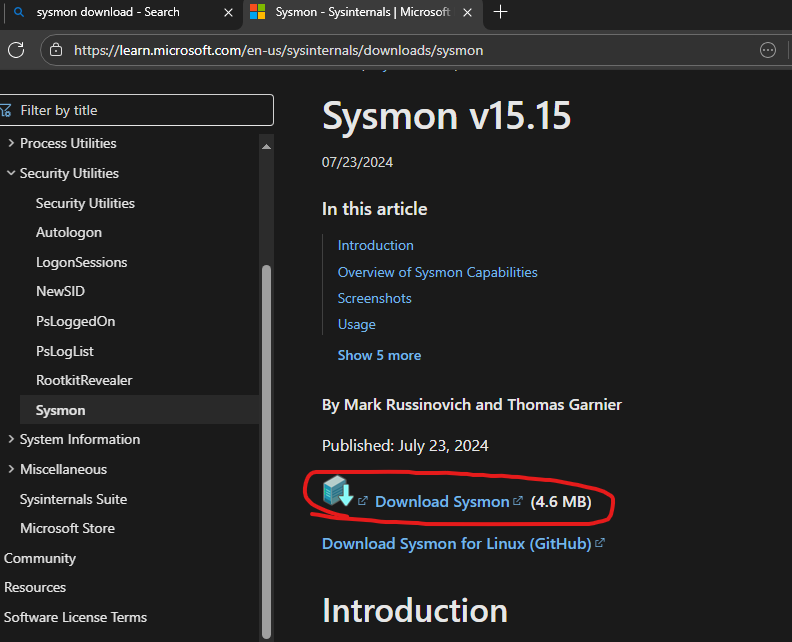792x642 pixels.
Task: Open the Community section
Action: point(40,558)
